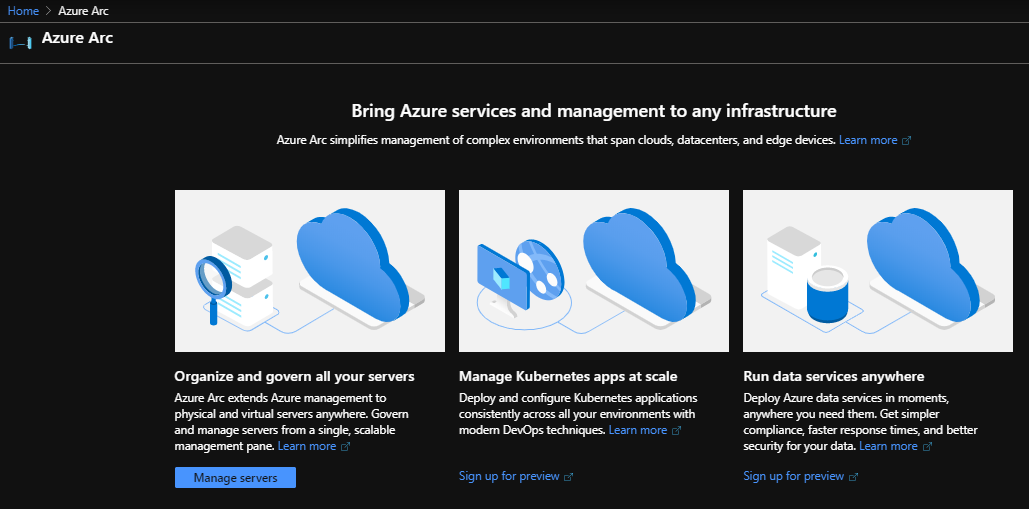Click external icon beside data services Sign up for preview
This screenshot has height=509, width=1029.
pos(853,477)
